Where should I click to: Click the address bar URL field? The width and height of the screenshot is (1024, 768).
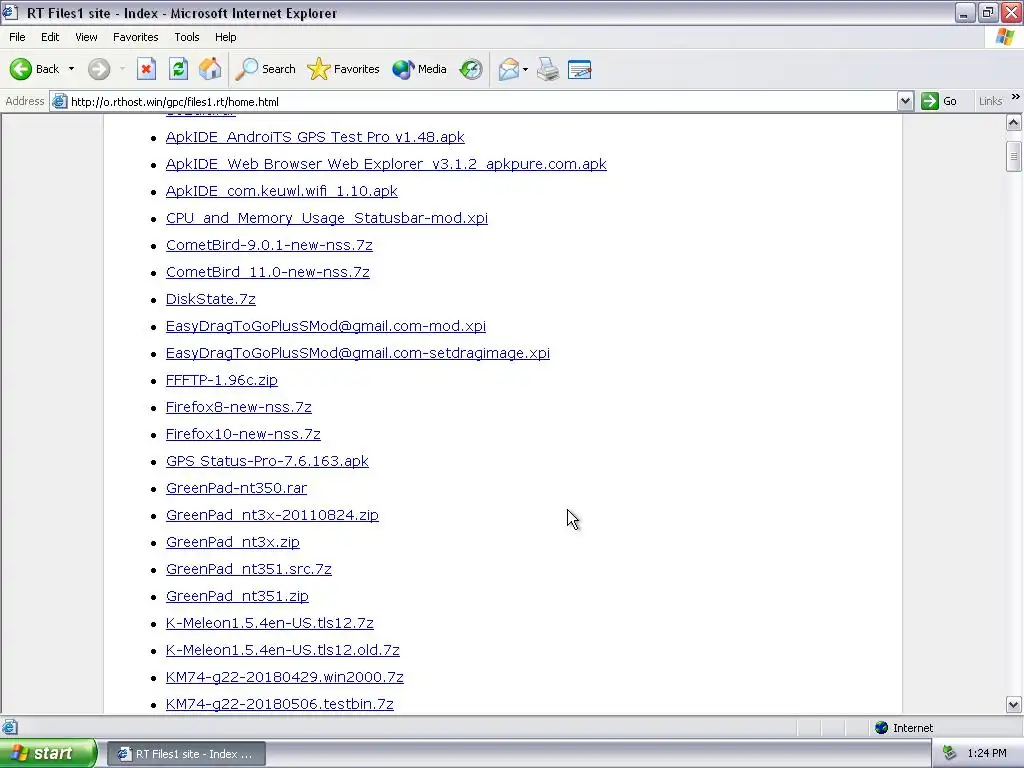pyautogui.click(x=482, y=101)
